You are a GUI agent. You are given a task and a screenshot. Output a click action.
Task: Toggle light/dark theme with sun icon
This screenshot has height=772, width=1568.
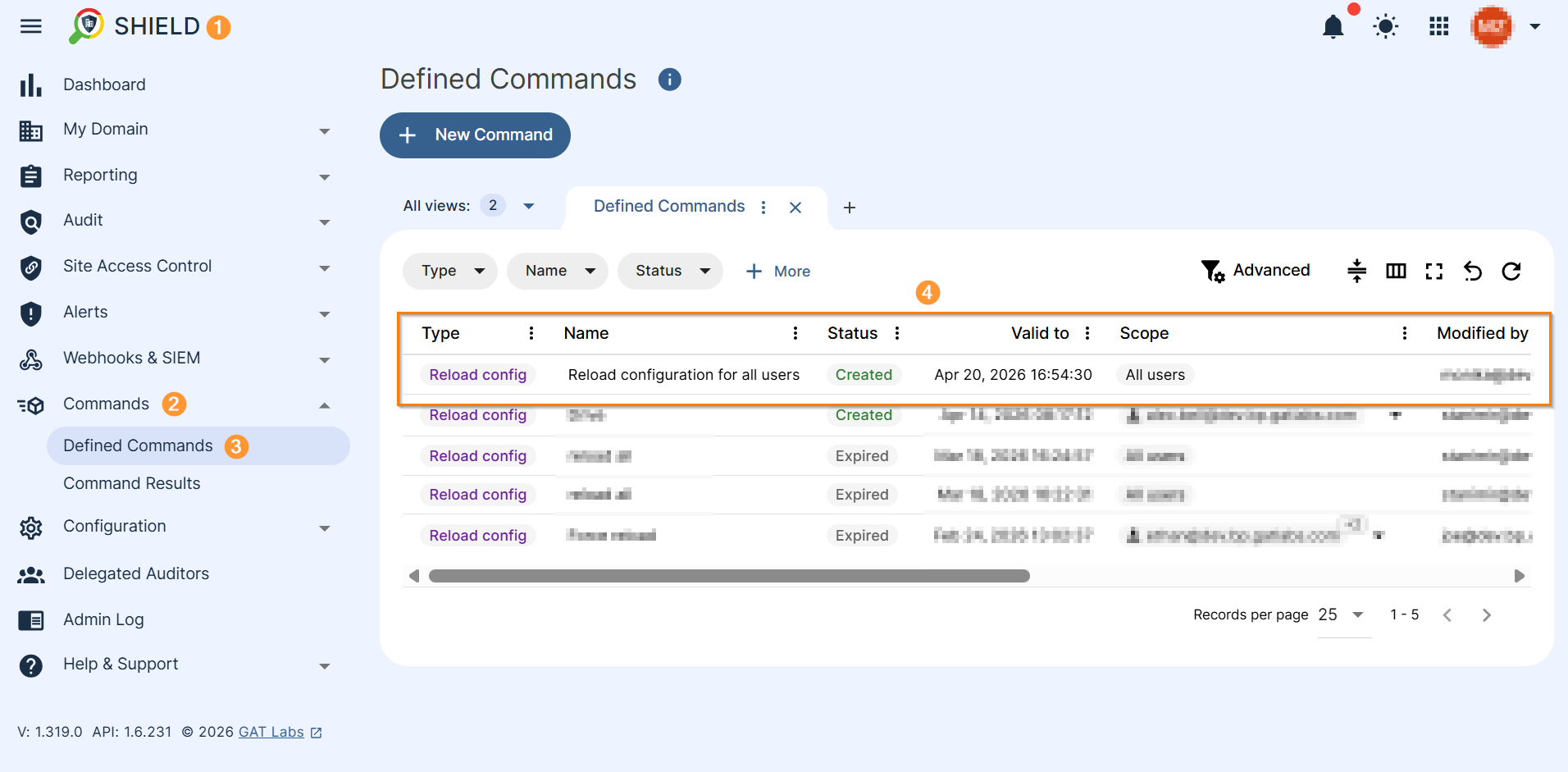(x=1386, y=26)
